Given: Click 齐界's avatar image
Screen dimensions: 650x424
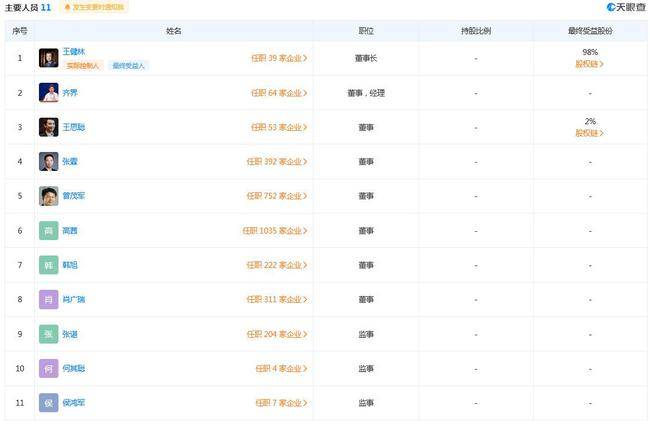Looking at the screenshot, I should tap(48, 93).
